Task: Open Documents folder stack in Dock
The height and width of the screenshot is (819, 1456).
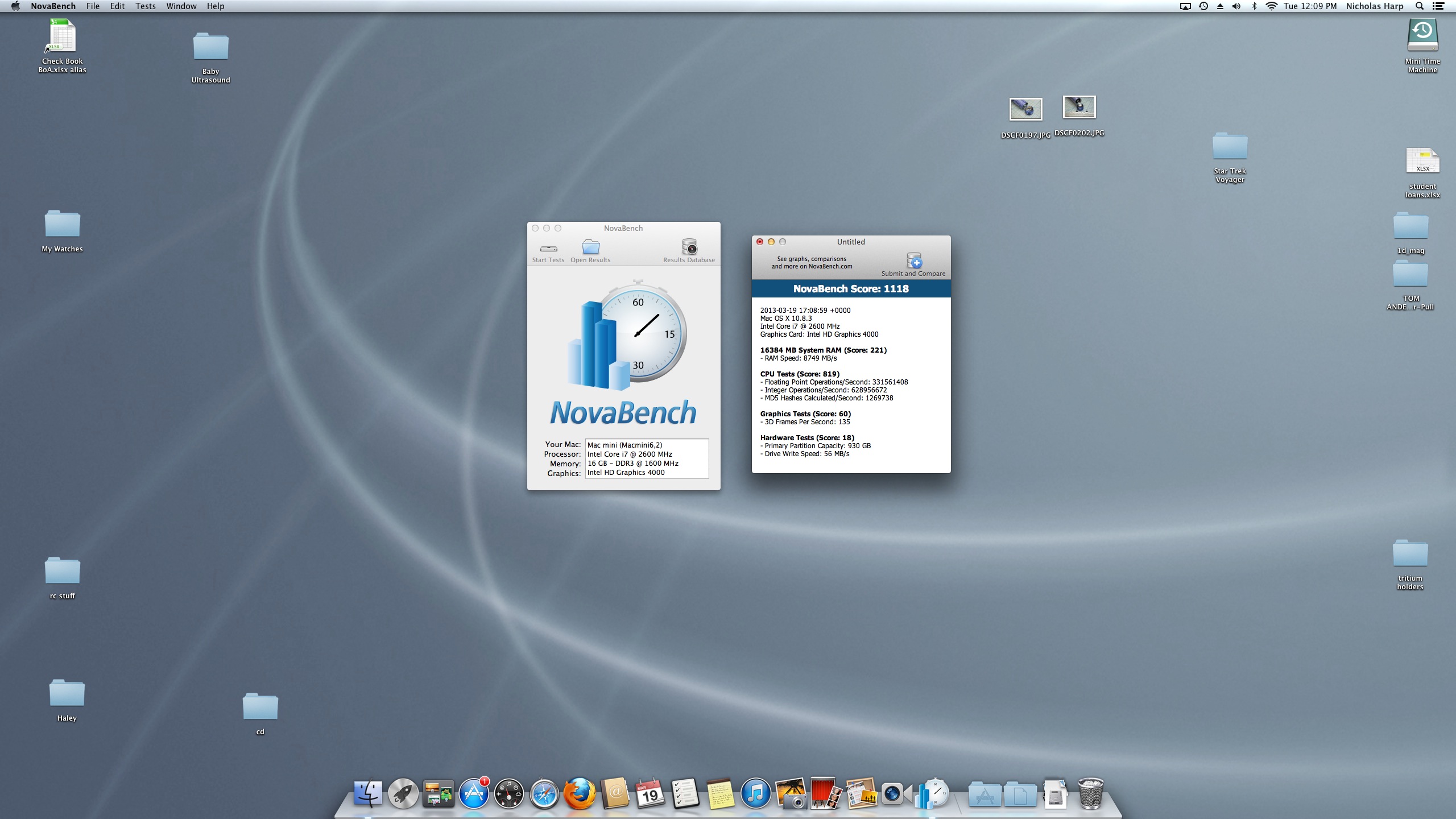Action: pos(1020,794)
